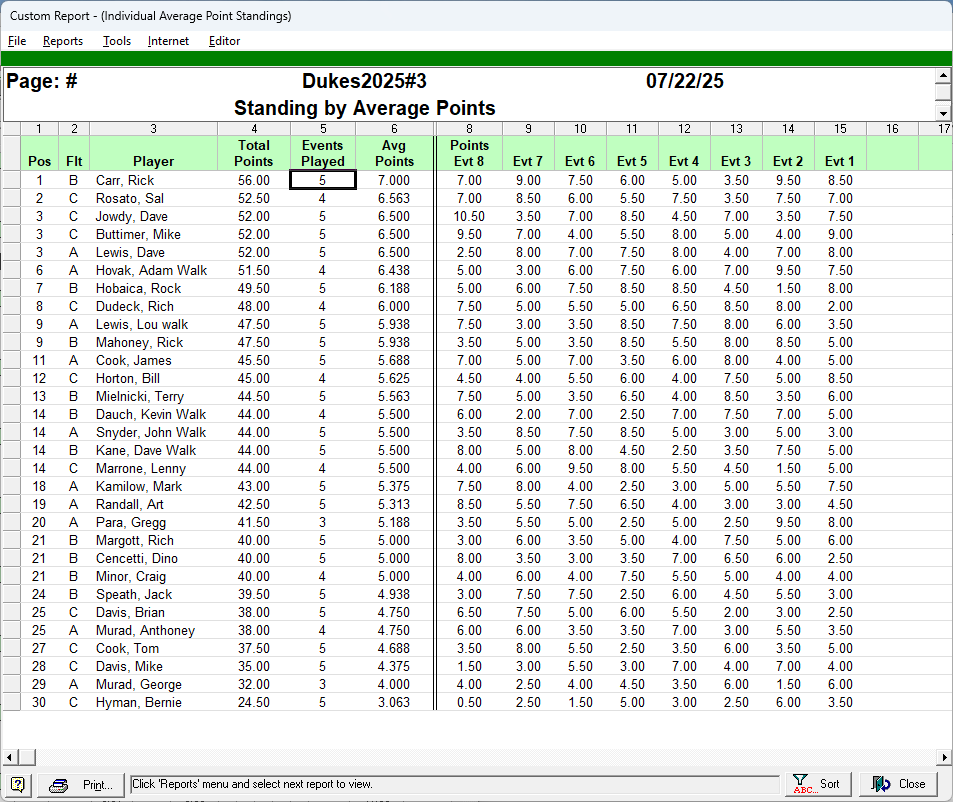Click the horizontal scrollbar right arrow
The height and width of the screenshot is (802, 953).
[x=943, y=757]
